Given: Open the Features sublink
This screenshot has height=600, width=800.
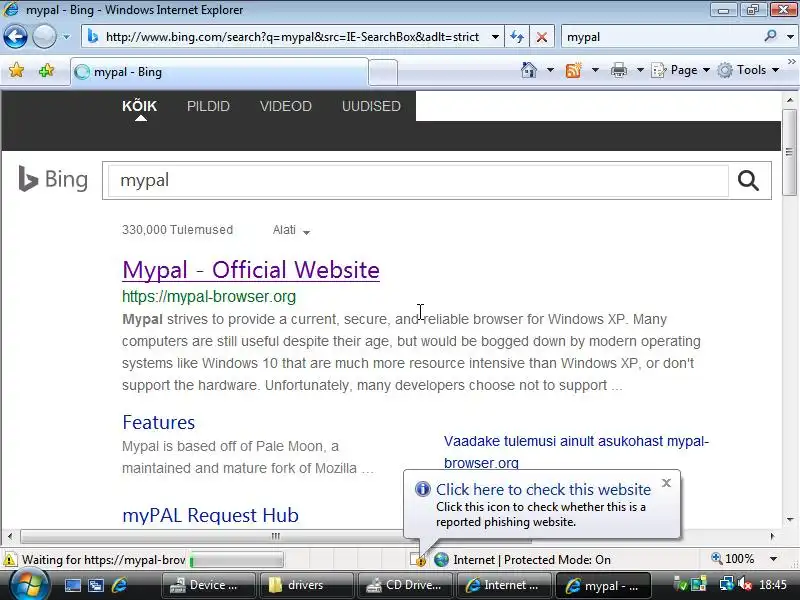Looking at the screenshot, I should (158, 422).
